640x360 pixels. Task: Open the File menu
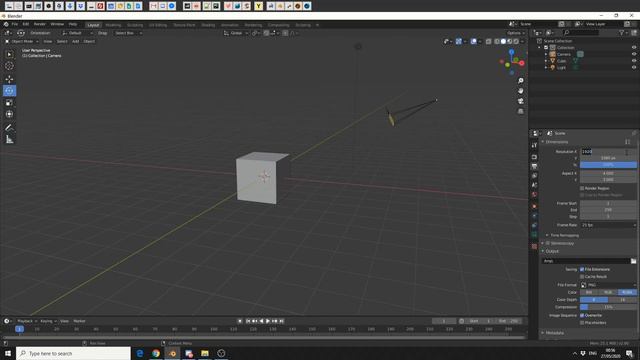click(x=15, y=24)
